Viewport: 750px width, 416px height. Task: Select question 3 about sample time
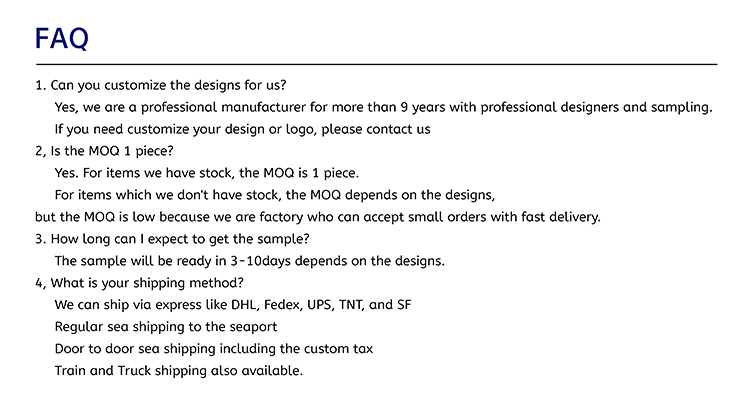pos(172,239)
